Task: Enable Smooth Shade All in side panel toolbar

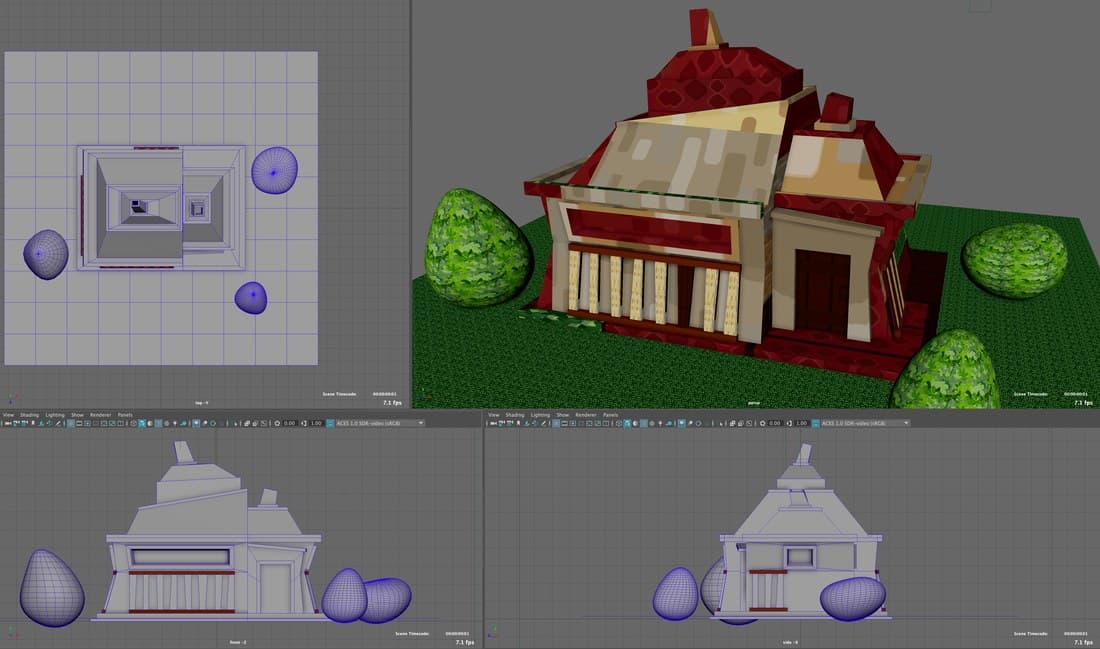Action: (x=627, y=423)
